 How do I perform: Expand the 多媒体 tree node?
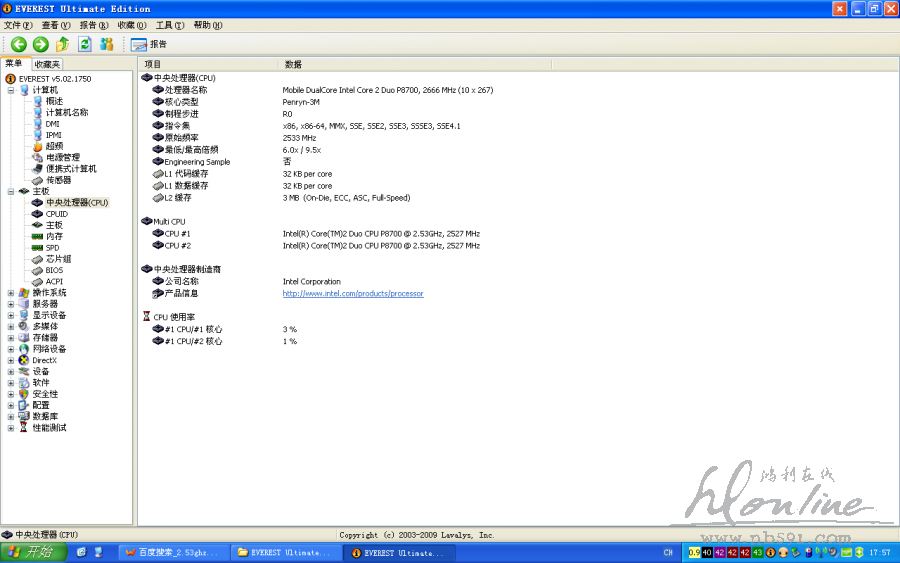(x=10, y=326)
